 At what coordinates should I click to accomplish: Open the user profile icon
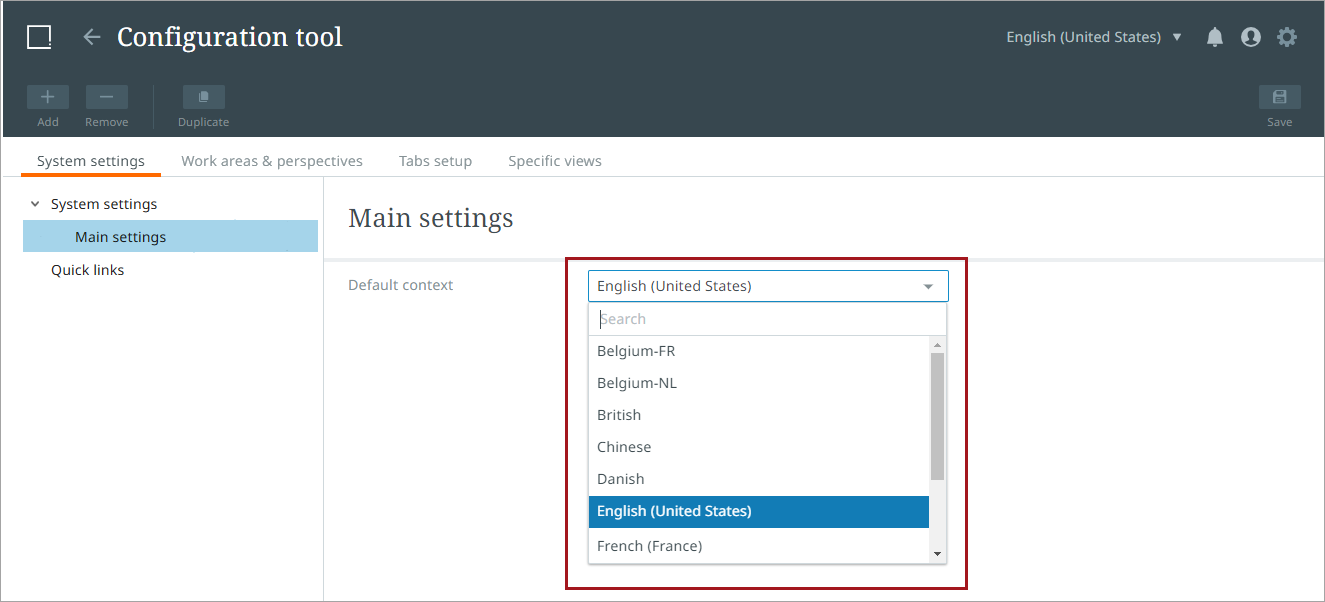pyautogui.click(x=1251, y=37)
